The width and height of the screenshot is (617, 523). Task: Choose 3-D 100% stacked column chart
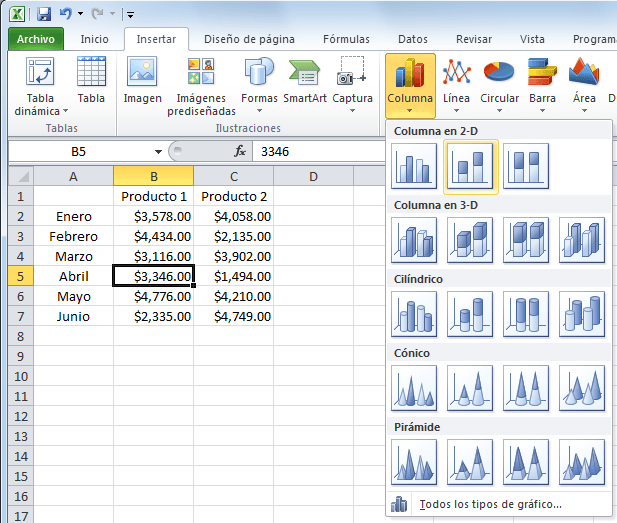pyautogui.click(x=526, y=240)
